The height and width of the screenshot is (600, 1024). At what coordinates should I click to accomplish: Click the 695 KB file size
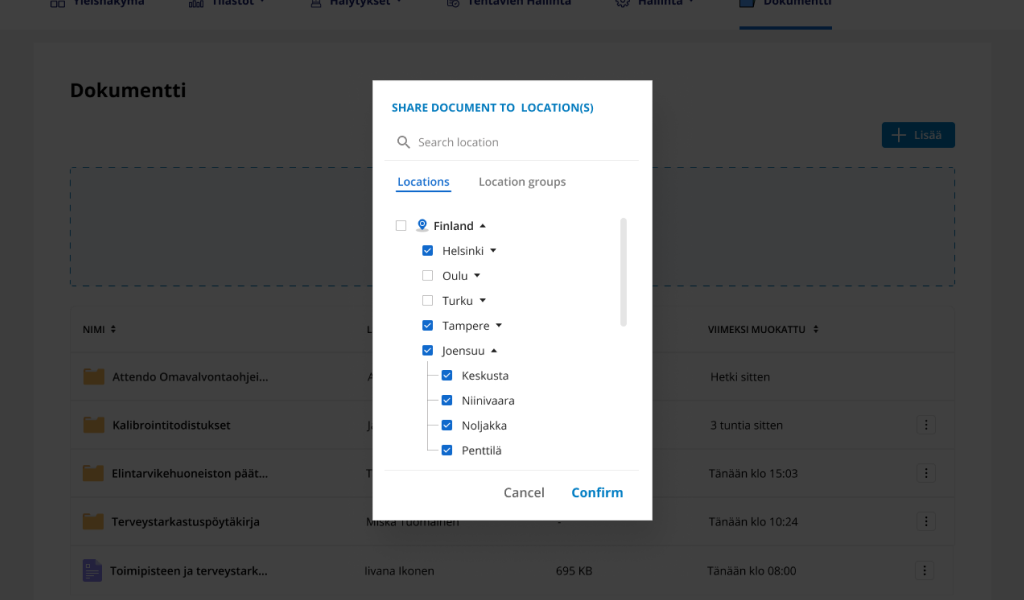(574, 571)
